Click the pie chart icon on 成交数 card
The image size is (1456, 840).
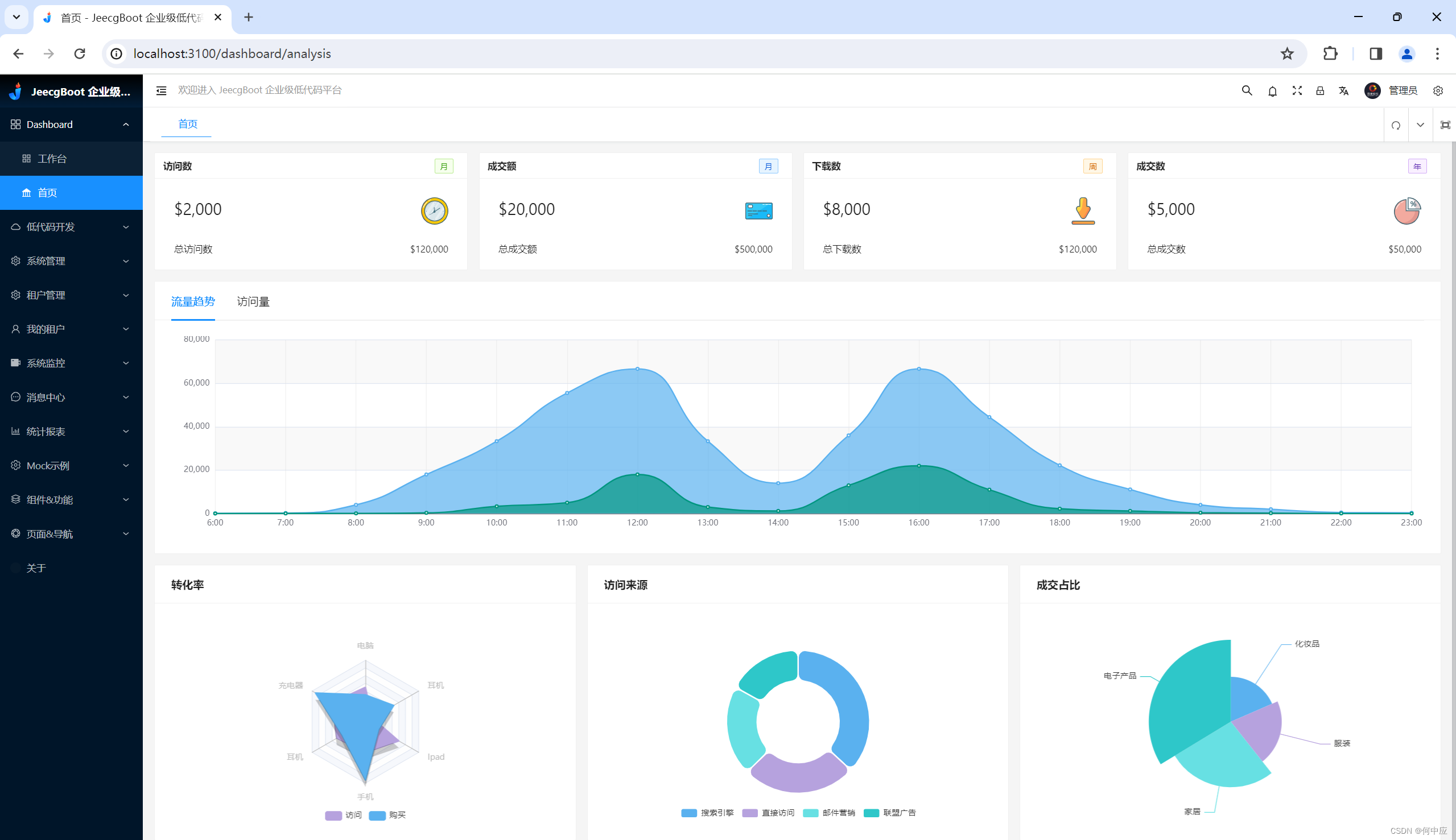1407,210
